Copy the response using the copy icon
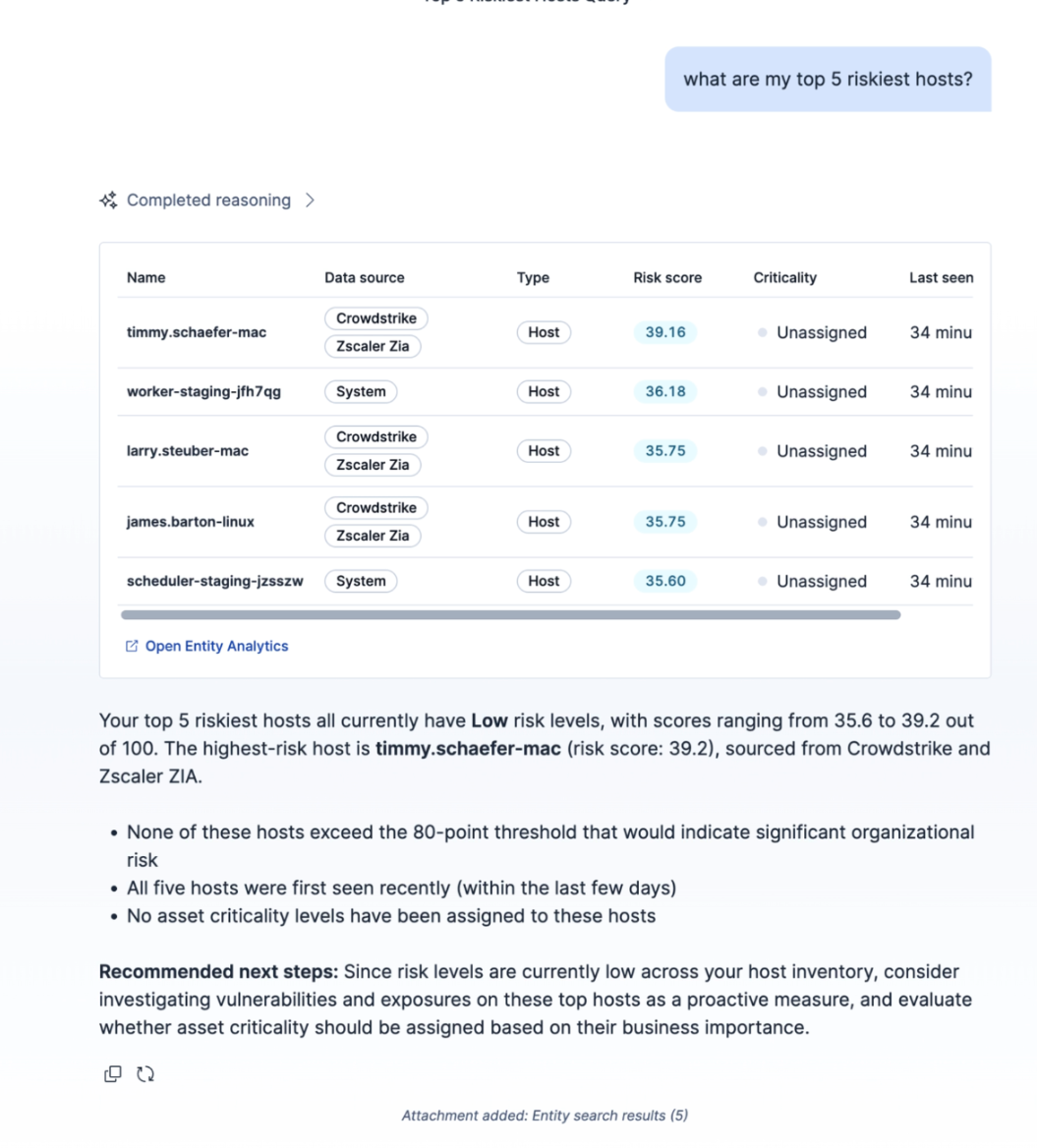Image resolution: width=1037 pixels, height=1148 pixels. coord(113,1073)
